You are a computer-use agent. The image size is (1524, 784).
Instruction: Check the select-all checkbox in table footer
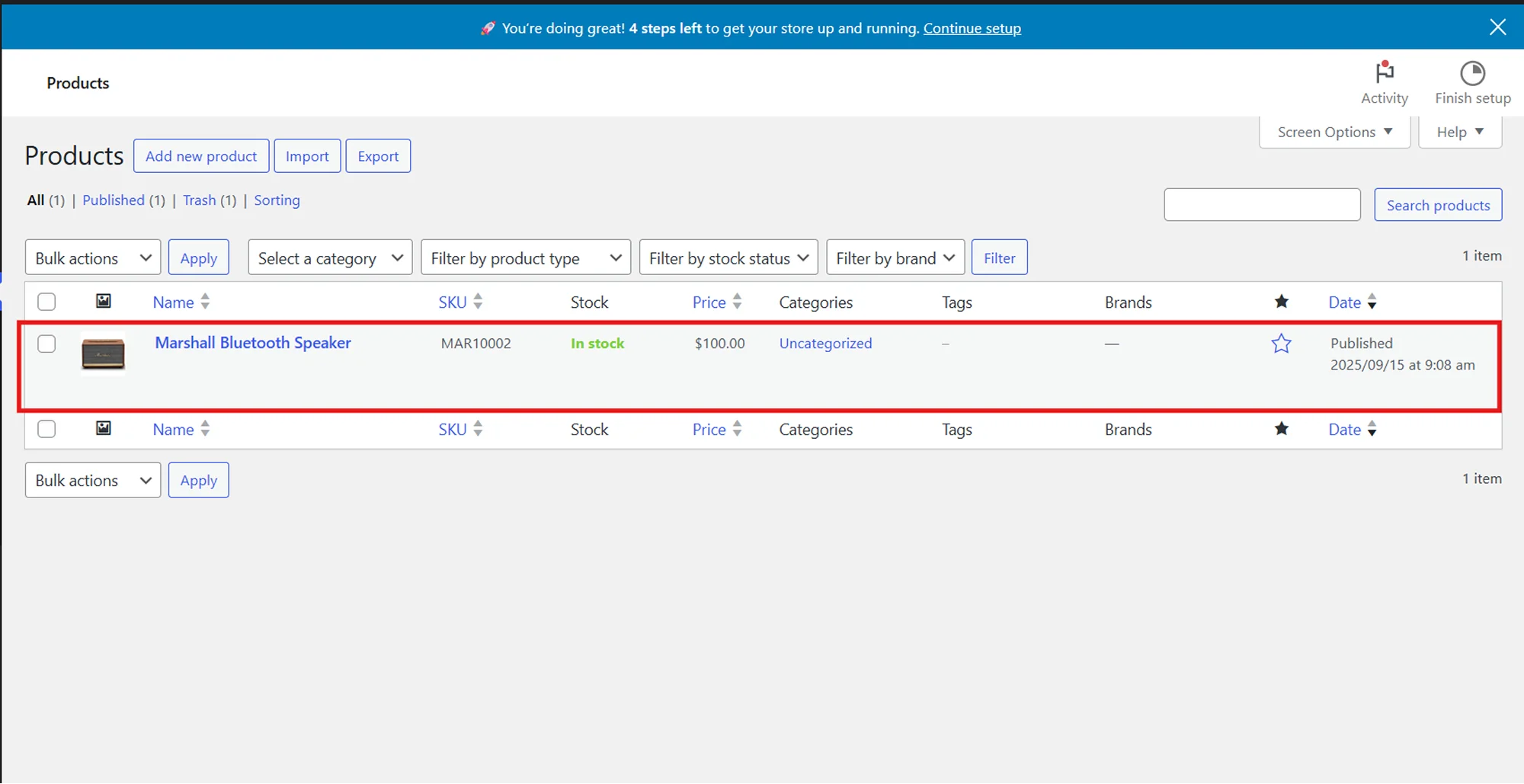[x=46, y=429]
